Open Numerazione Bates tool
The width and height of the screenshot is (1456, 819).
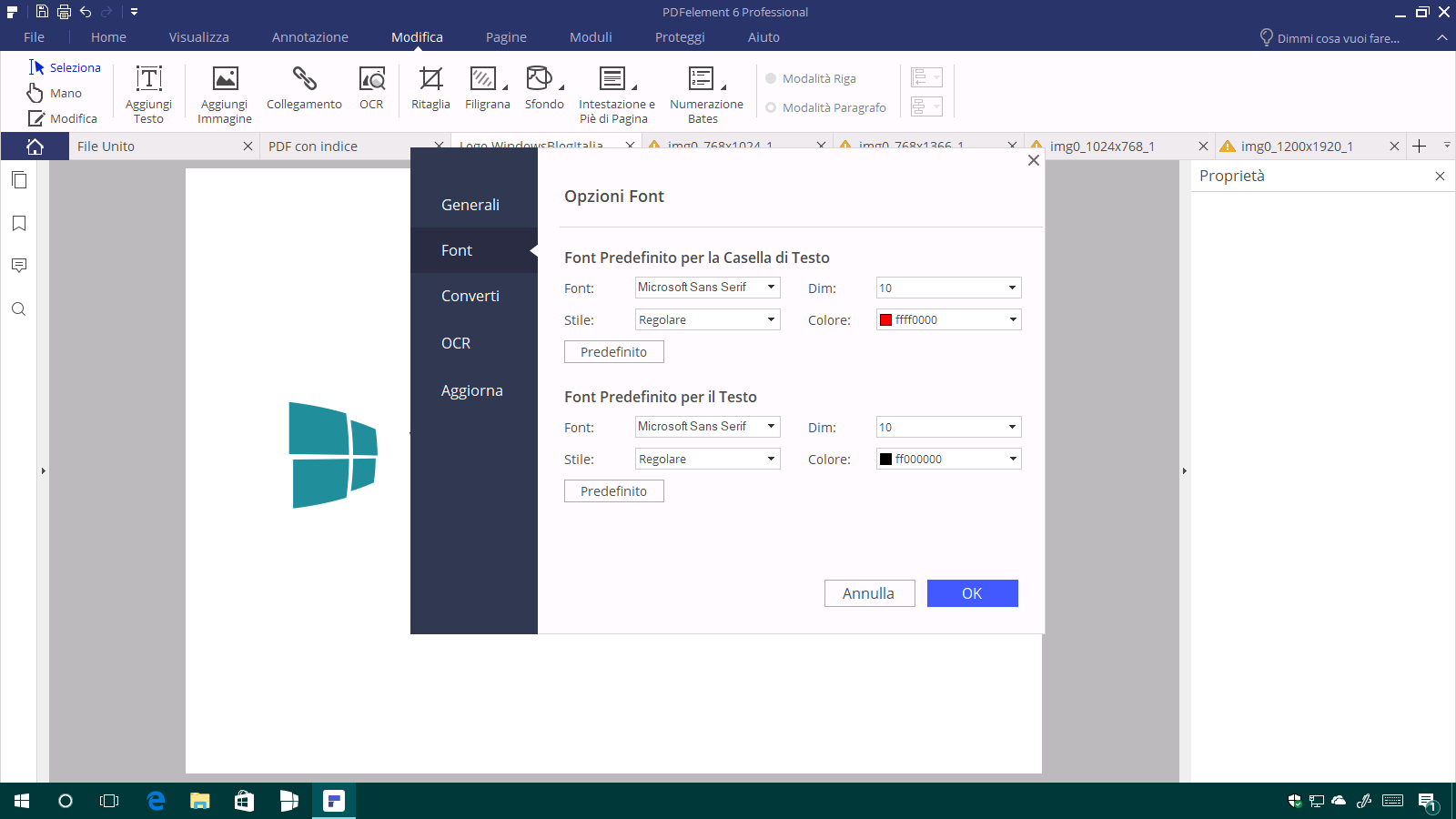click(706, 95)
